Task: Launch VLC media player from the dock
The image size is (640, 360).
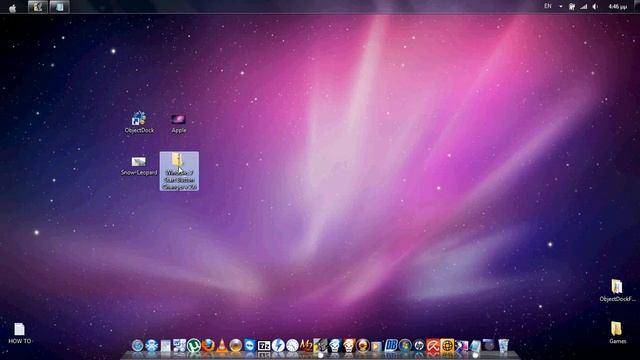Action: [x=222, y=345]
